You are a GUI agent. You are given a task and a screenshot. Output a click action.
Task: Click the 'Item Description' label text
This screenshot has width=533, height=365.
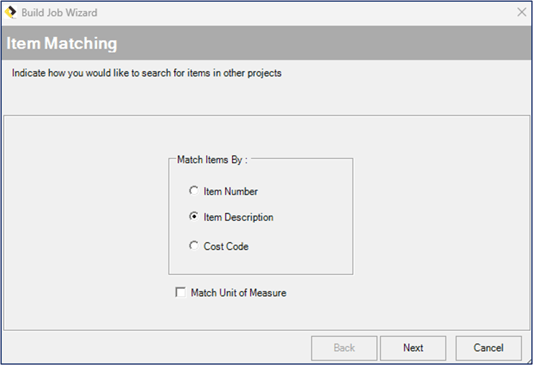click(x=238, y=217)
